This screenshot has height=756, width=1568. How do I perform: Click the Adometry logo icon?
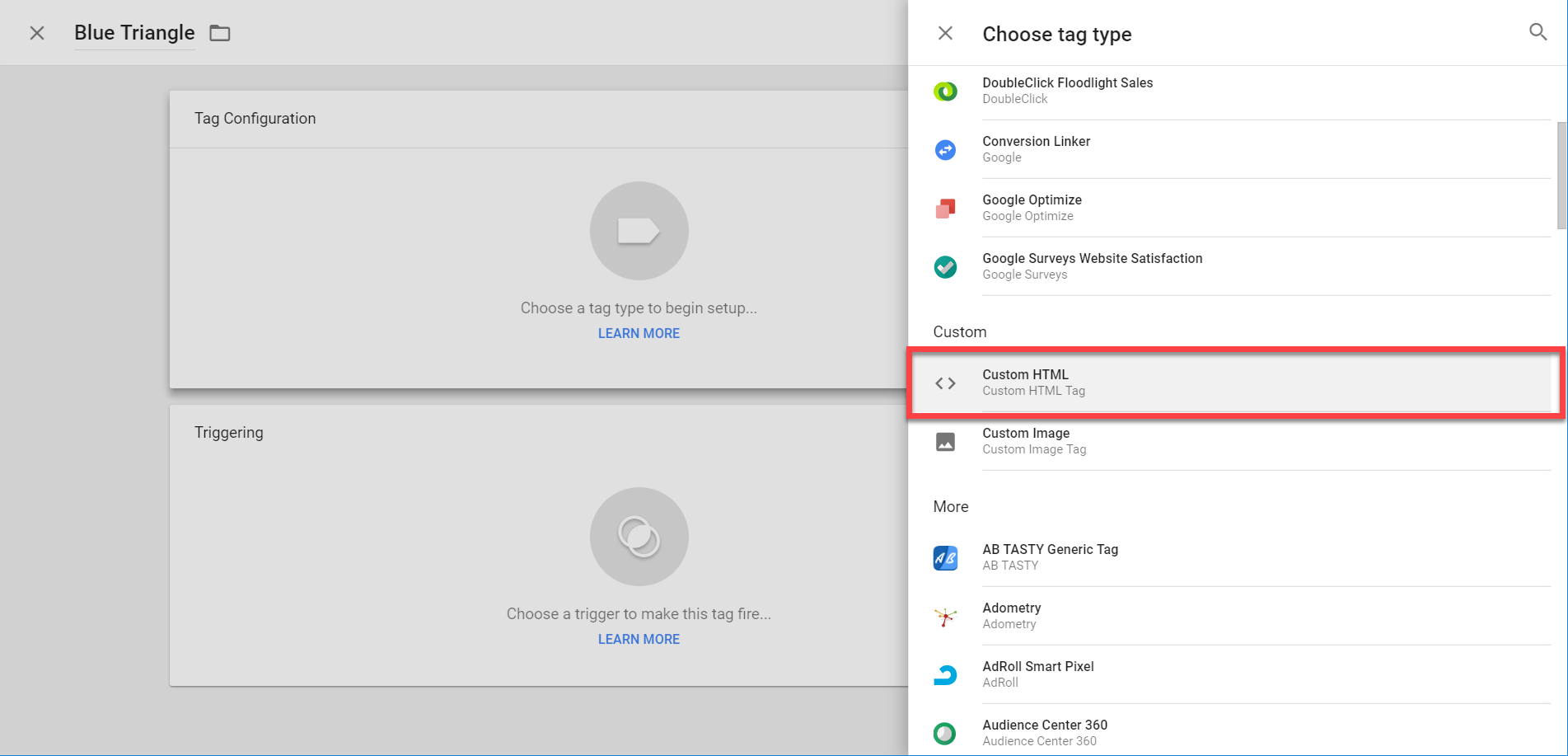945,617
